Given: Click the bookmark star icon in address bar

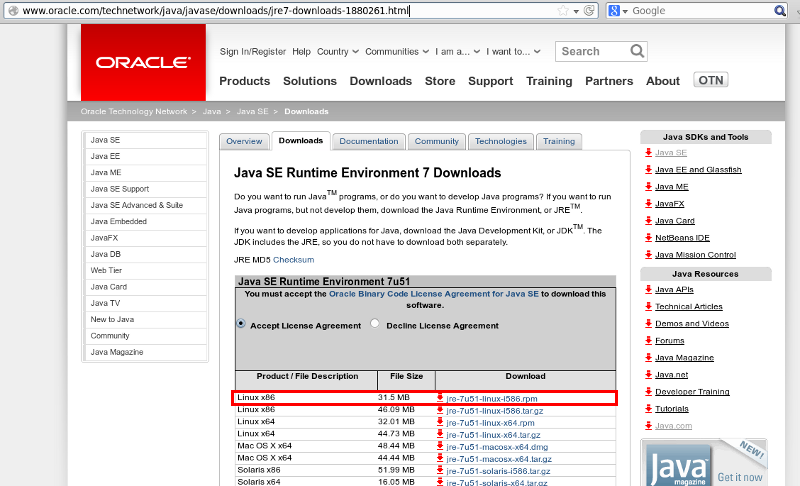Looking at the screenshot, I should (563, 10).
